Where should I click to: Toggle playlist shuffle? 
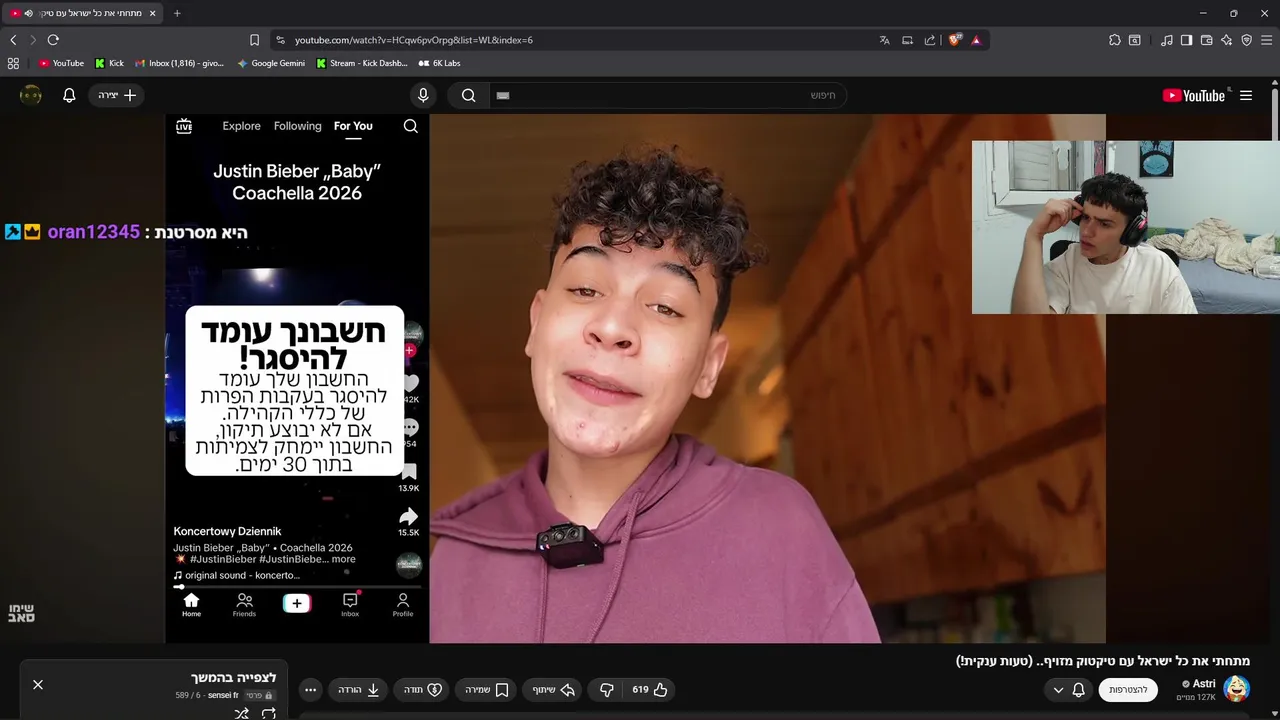tap(241, 713)
